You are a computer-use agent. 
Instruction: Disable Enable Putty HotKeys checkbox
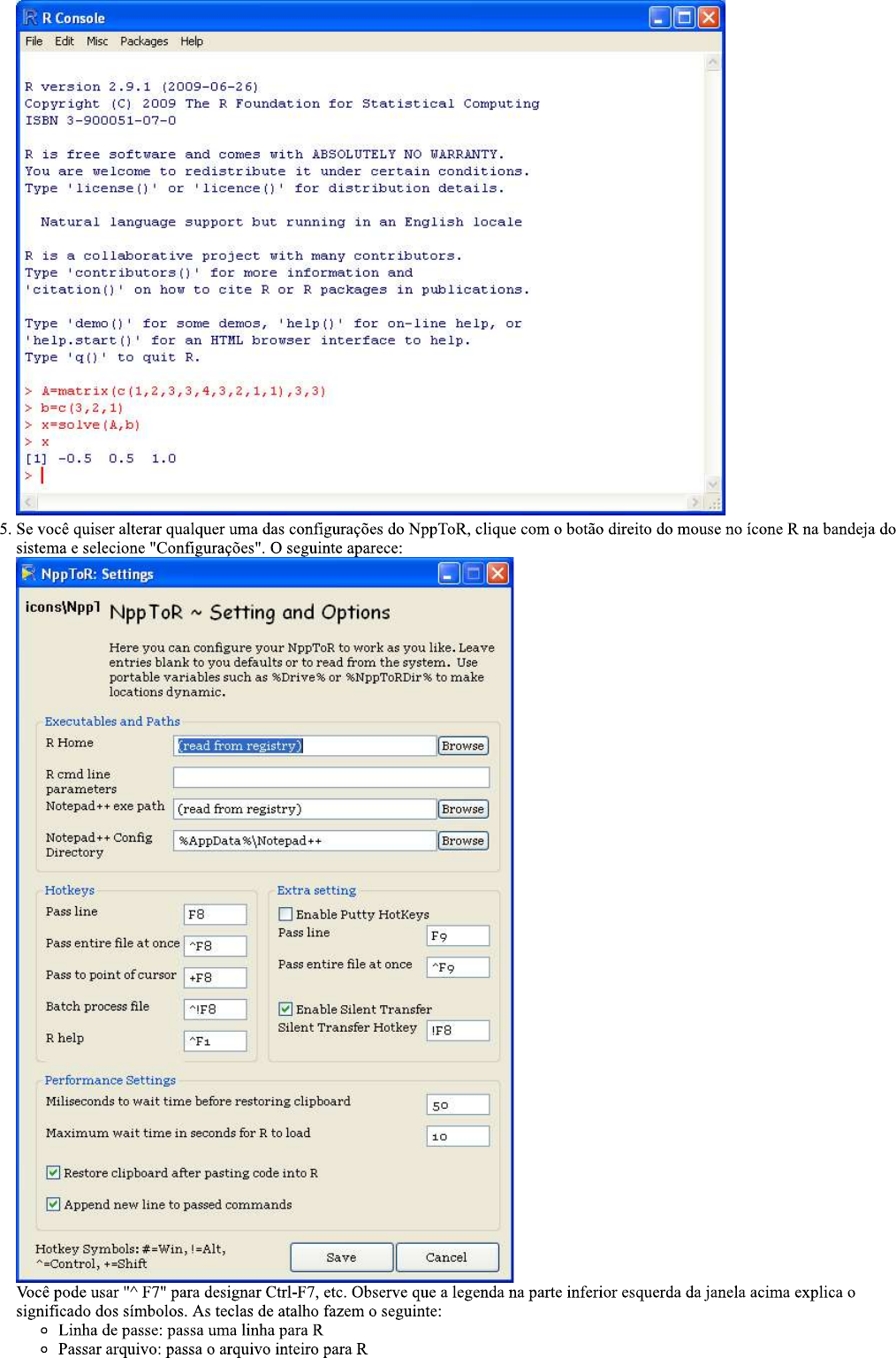point(285,913)
